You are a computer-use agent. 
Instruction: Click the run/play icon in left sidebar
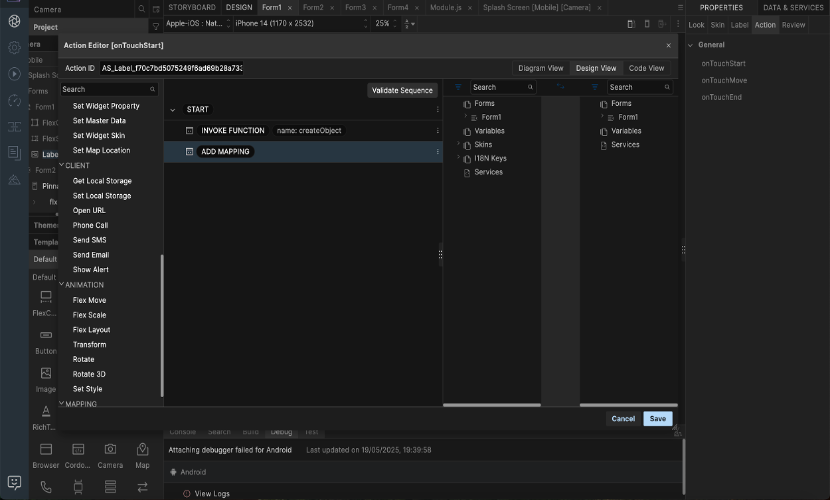pos(14,73)
